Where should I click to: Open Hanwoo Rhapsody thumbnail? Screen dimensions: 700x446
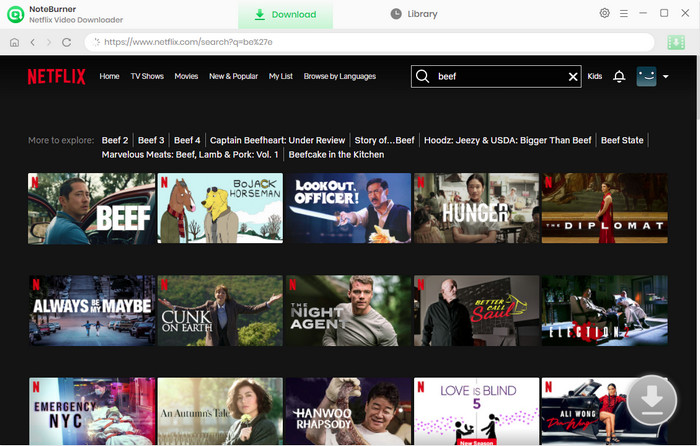[348, 411]
